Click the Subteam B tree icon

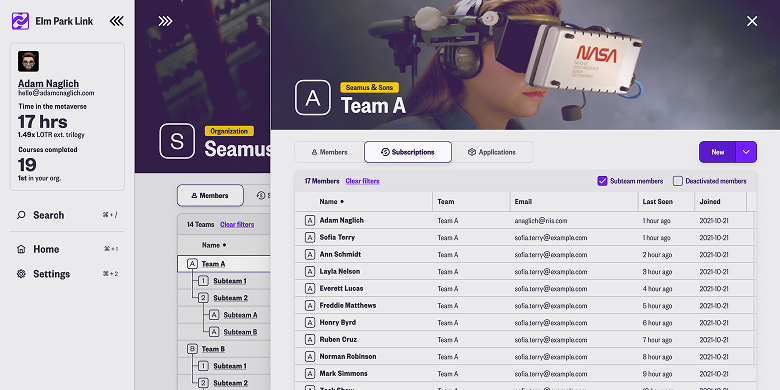[x=214, y=332]
